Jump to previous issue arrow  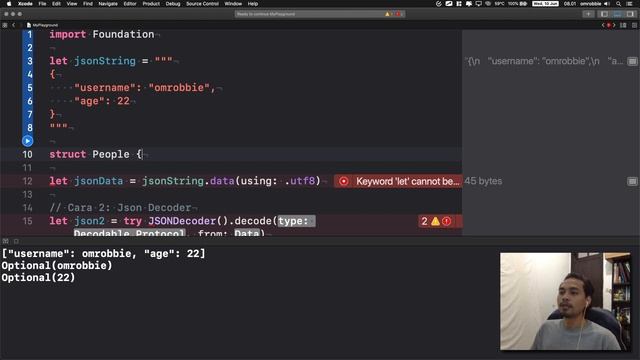603,25
